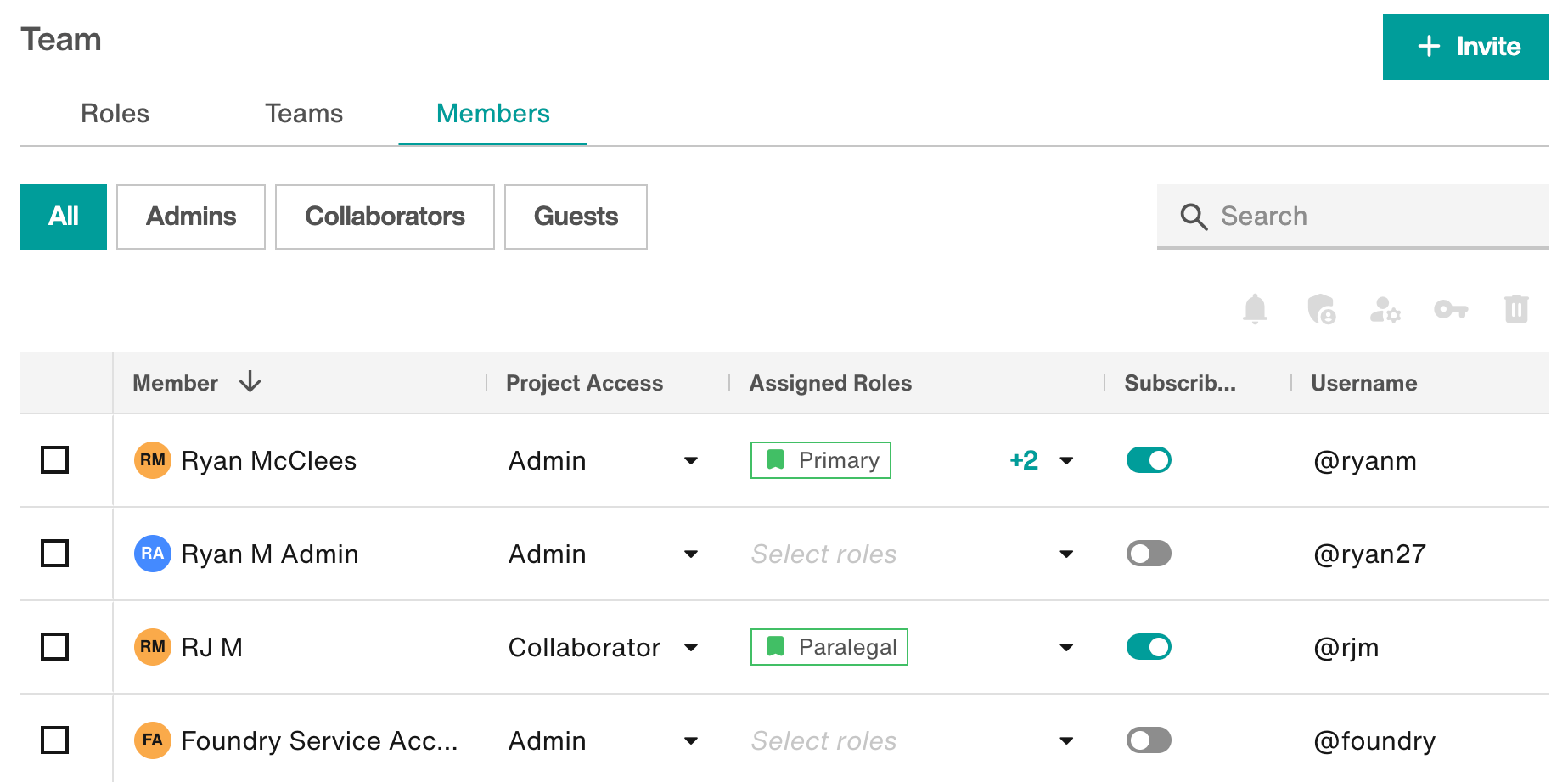1568x782 pixels.
Task: Enable subscription toggle for Foundry account
Action: click(1149, 740)
